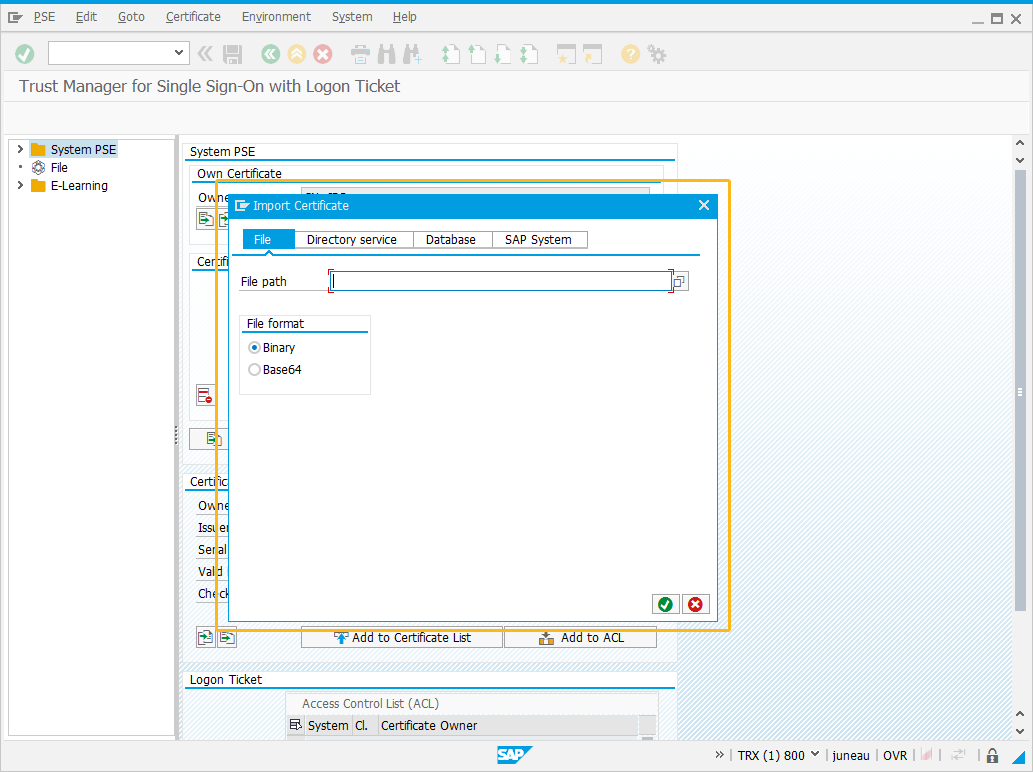Image resolution: width=1033 pixels, height=772 pixels.
Task: Open the Environment menu
Action: click(276, 17)
